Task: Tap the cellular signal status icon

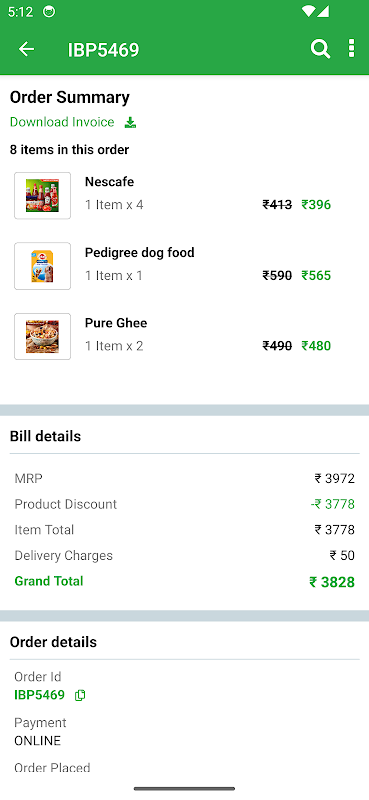Action: pos(323,11)
